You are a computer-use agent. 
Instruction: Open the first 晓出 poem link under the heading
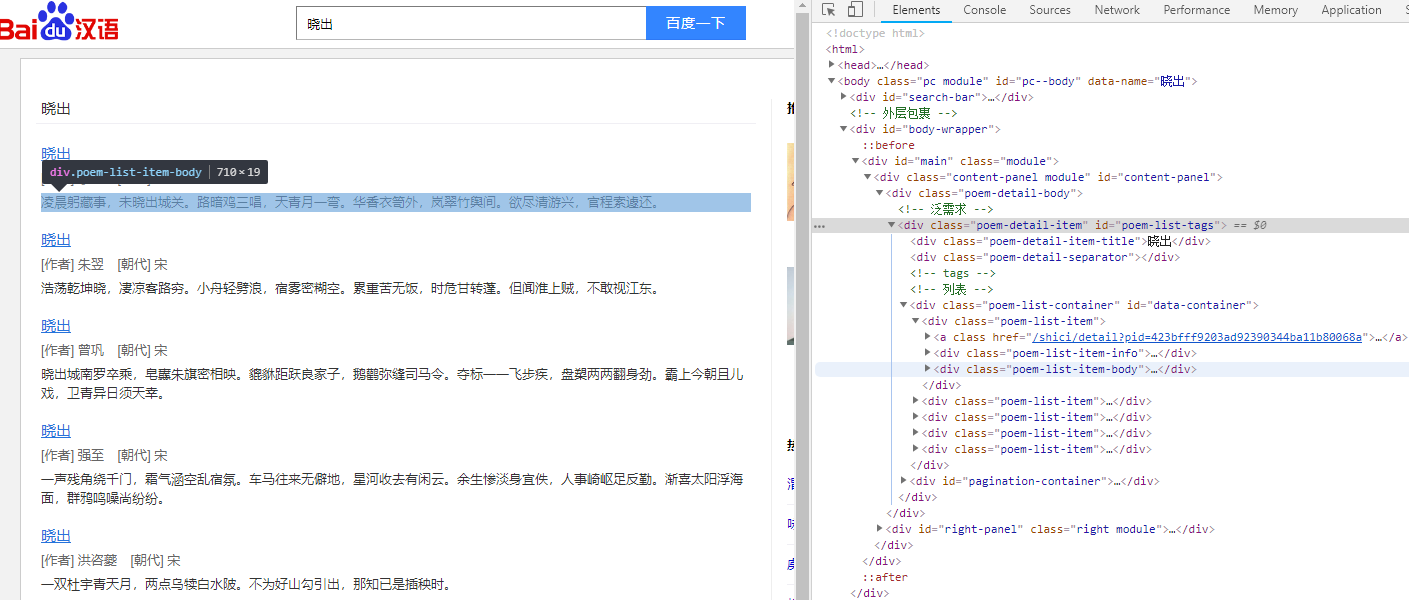click(56, 153)
